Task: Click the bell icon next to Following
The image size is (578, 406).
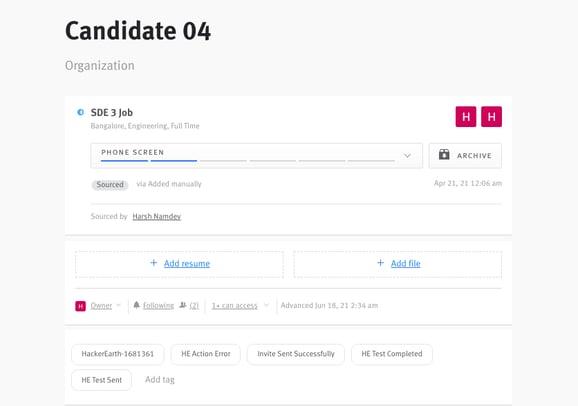Action: [136, 305]
